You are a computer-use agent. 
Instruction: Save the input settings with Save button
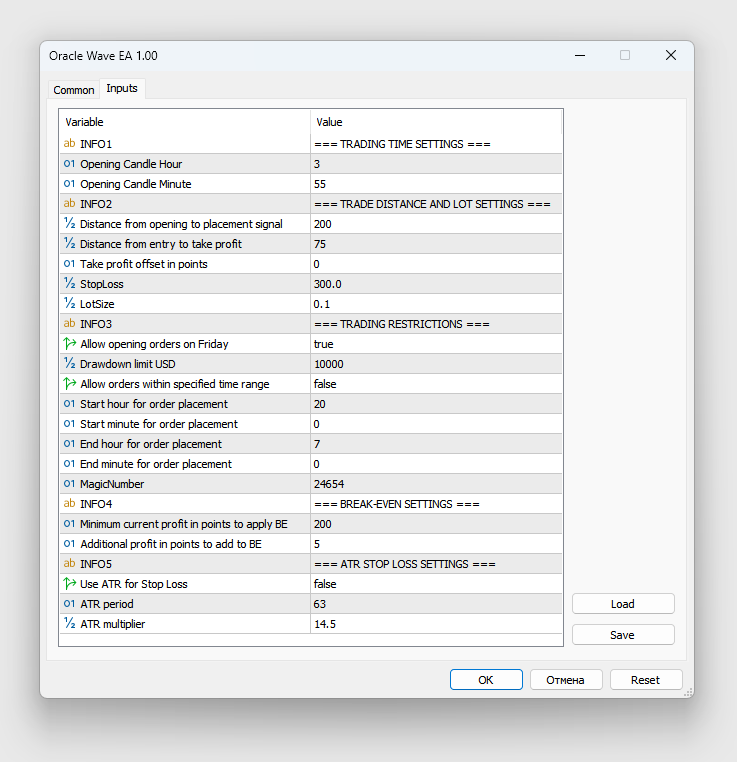click(x=623, y=635)
